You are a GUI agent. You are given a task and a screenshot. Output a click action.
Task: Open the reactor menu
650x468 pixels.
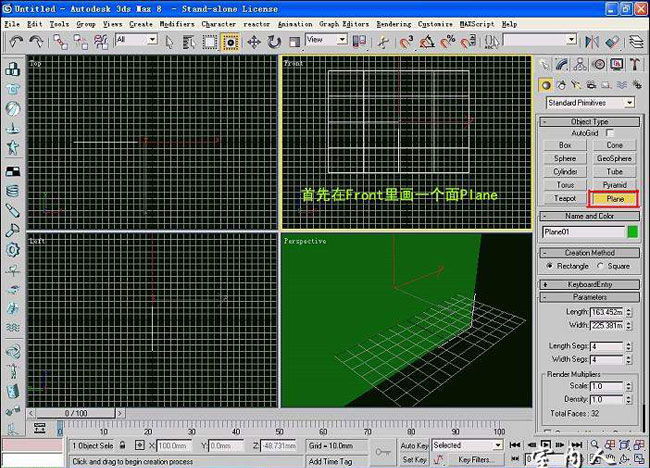pos(256,24)
